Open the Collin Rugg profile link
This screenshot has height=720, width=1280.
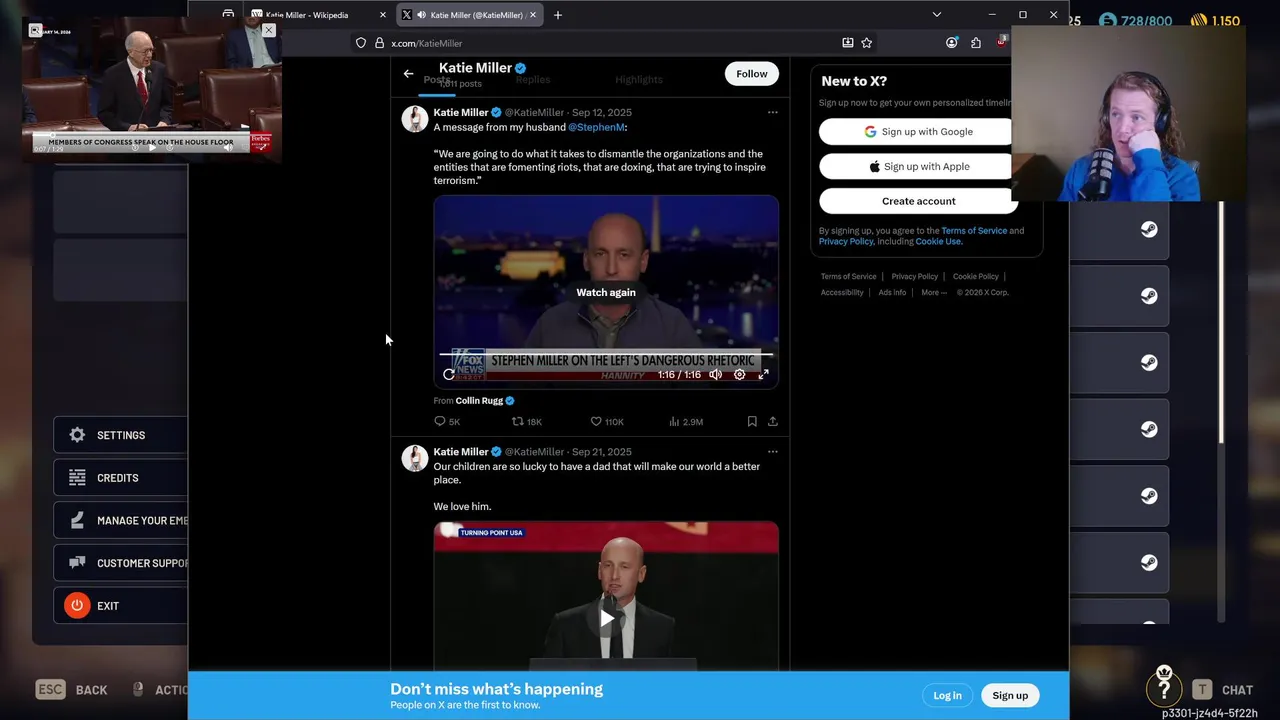tap(479, 401)
